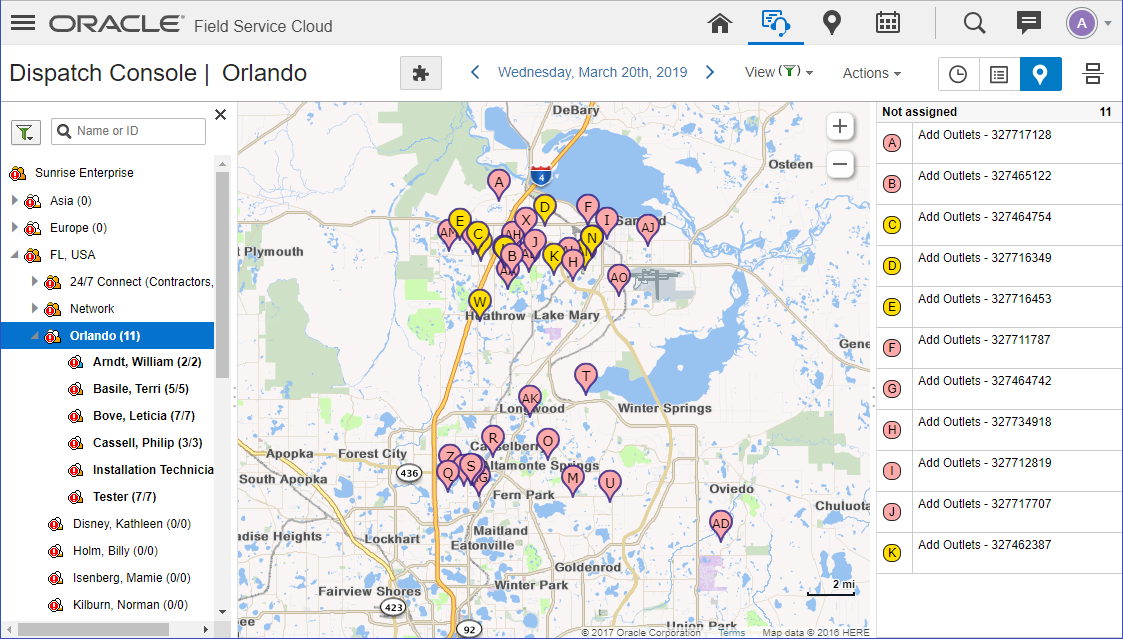Select Installation Technician resource

coord(153,470)
